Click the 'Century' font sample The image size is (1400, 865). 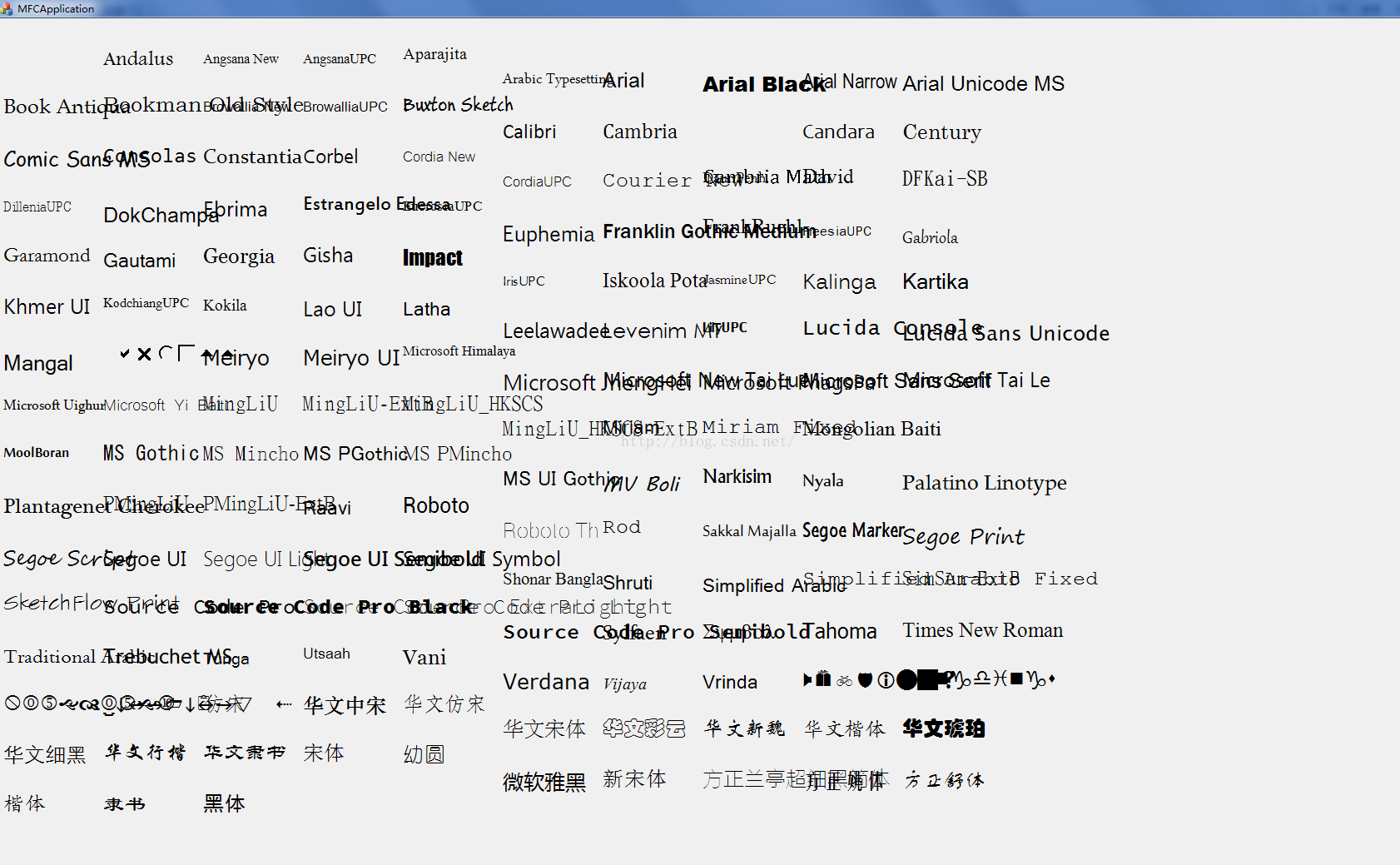[x=942, y=132]
